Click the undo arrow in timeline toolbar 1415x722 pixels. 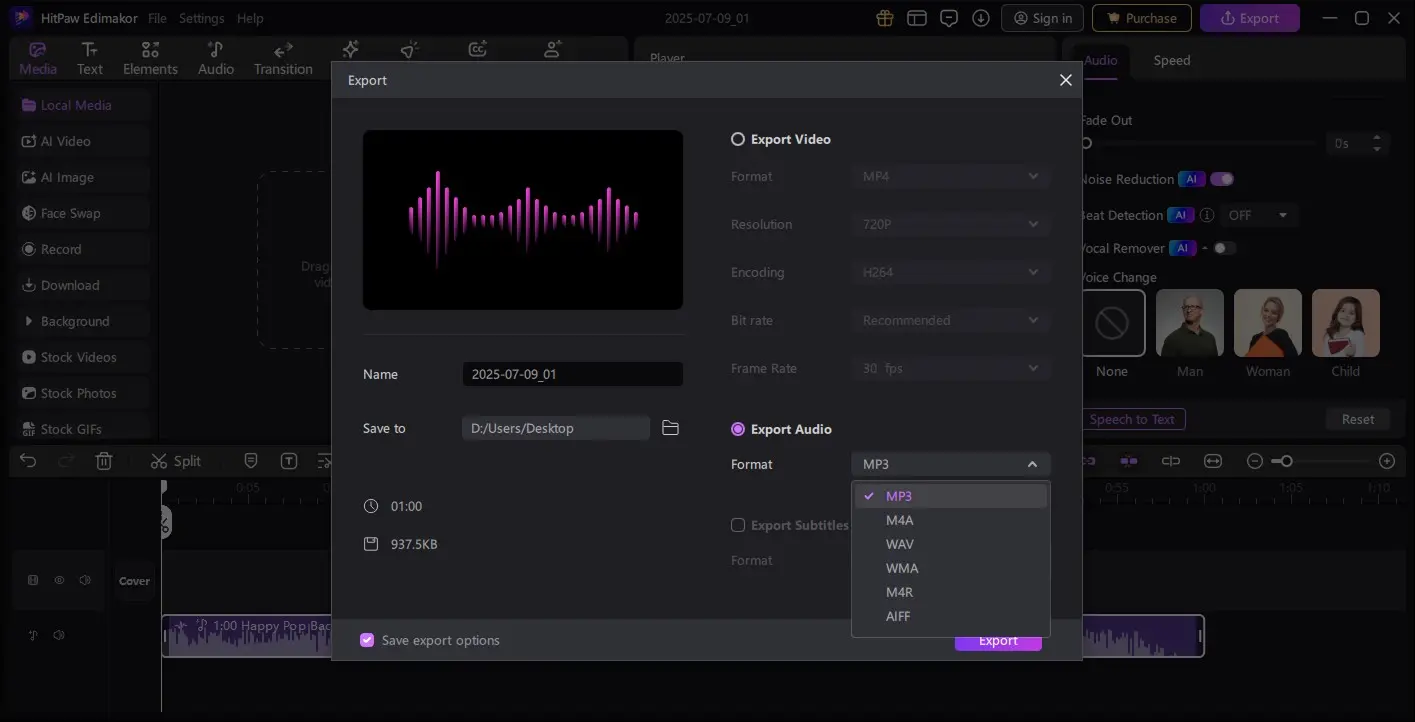coord(28,461)
